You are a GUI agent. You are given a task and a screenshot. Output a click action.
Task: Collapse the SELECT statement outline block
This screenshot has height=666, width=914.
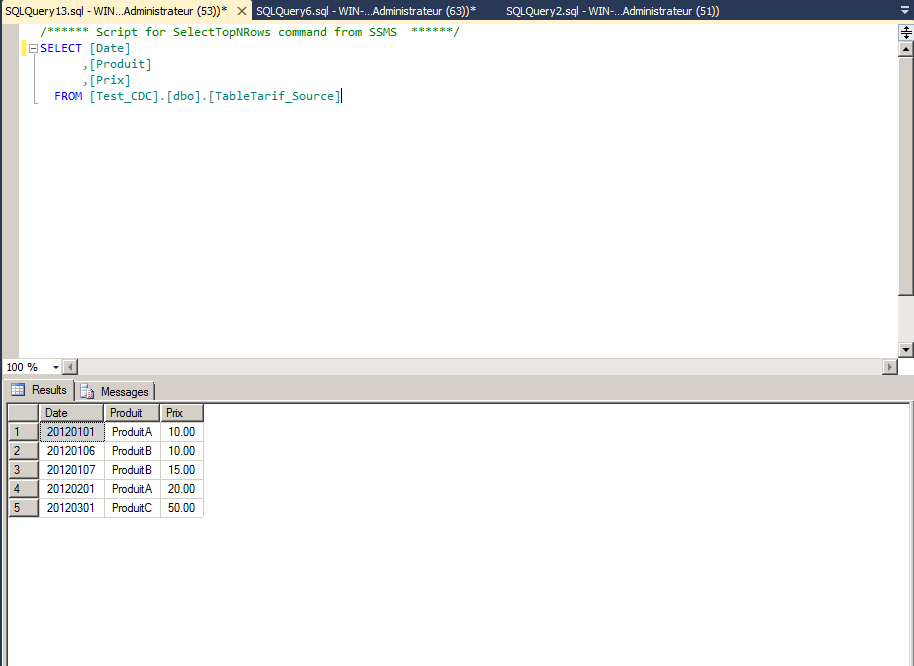click(33, 48)
